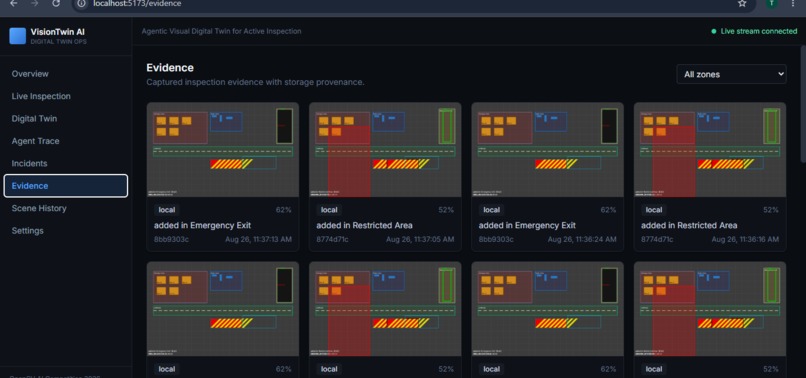Open the Digital Twin section

click(66, 119)
